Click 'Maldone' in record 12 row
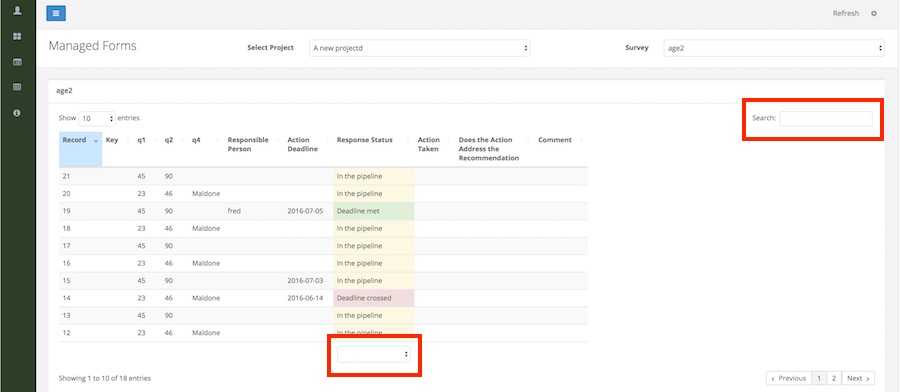Screen dimensions: 900x392 [x=206, y=333]
